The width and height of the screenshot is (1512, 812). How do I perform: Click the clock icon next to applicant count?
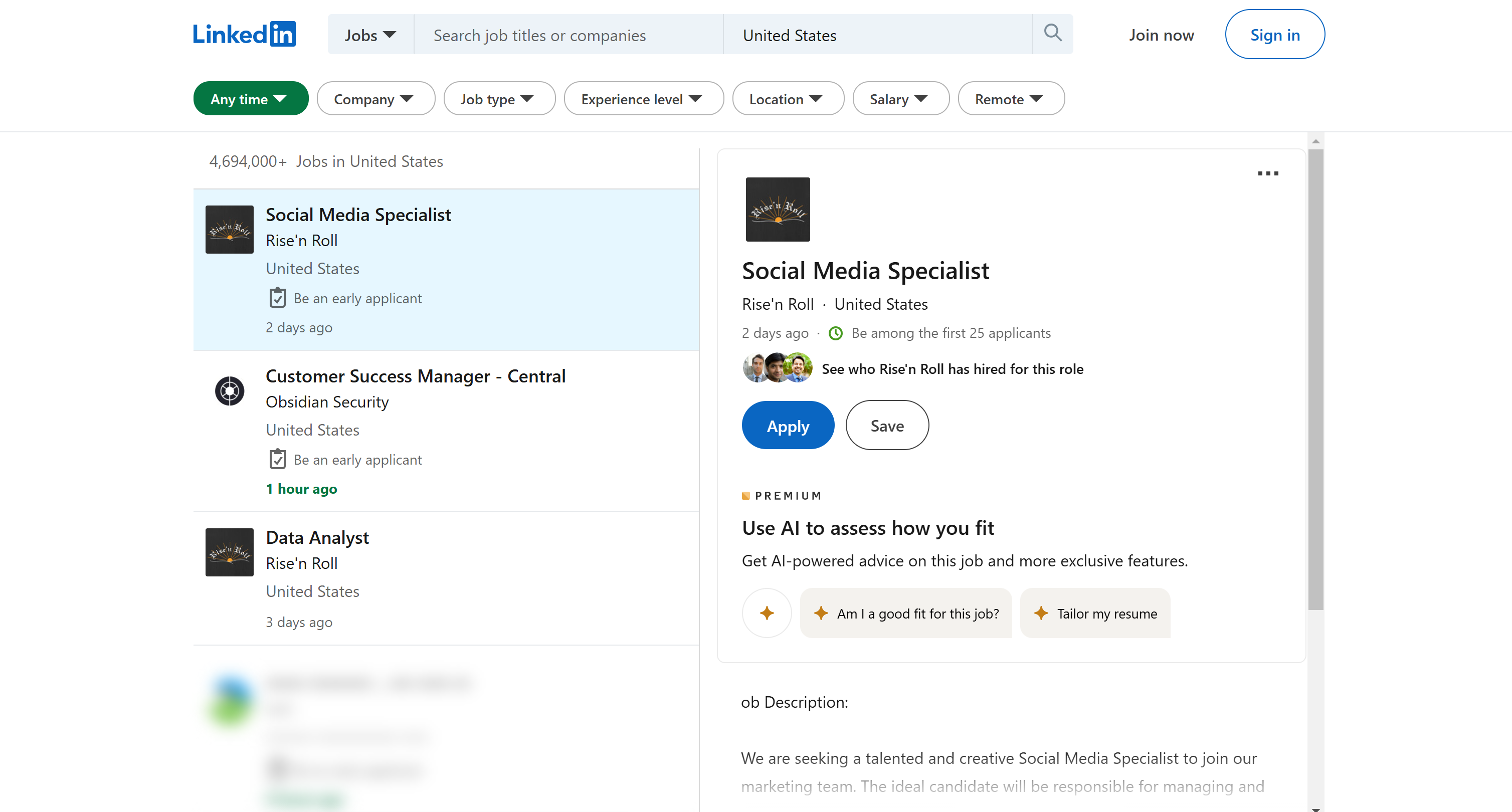click(835, 333)
